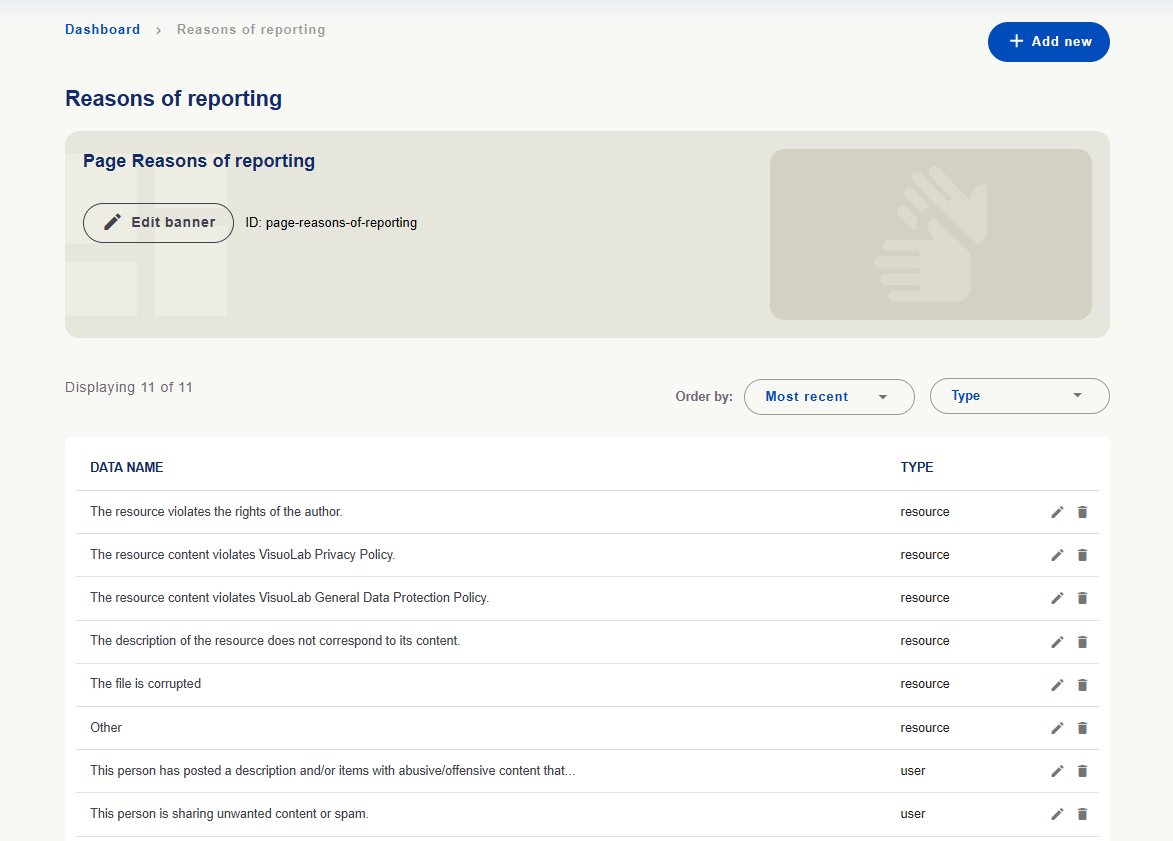Delete the spam sharing user reason
Viewport: 1173px width, 841px height.
[1082, 814]
